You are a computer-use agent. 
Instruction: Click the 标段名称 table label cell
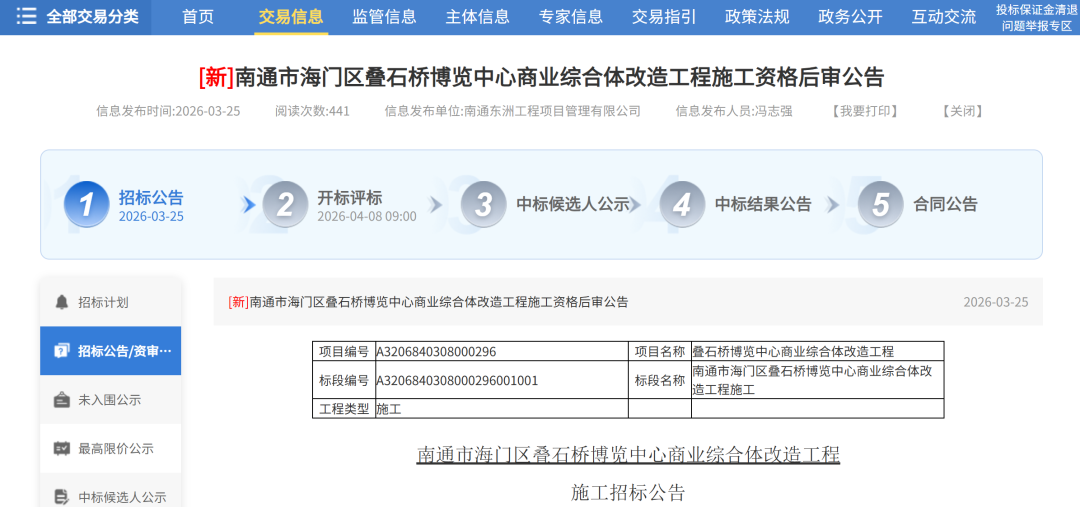pos(660,380)
